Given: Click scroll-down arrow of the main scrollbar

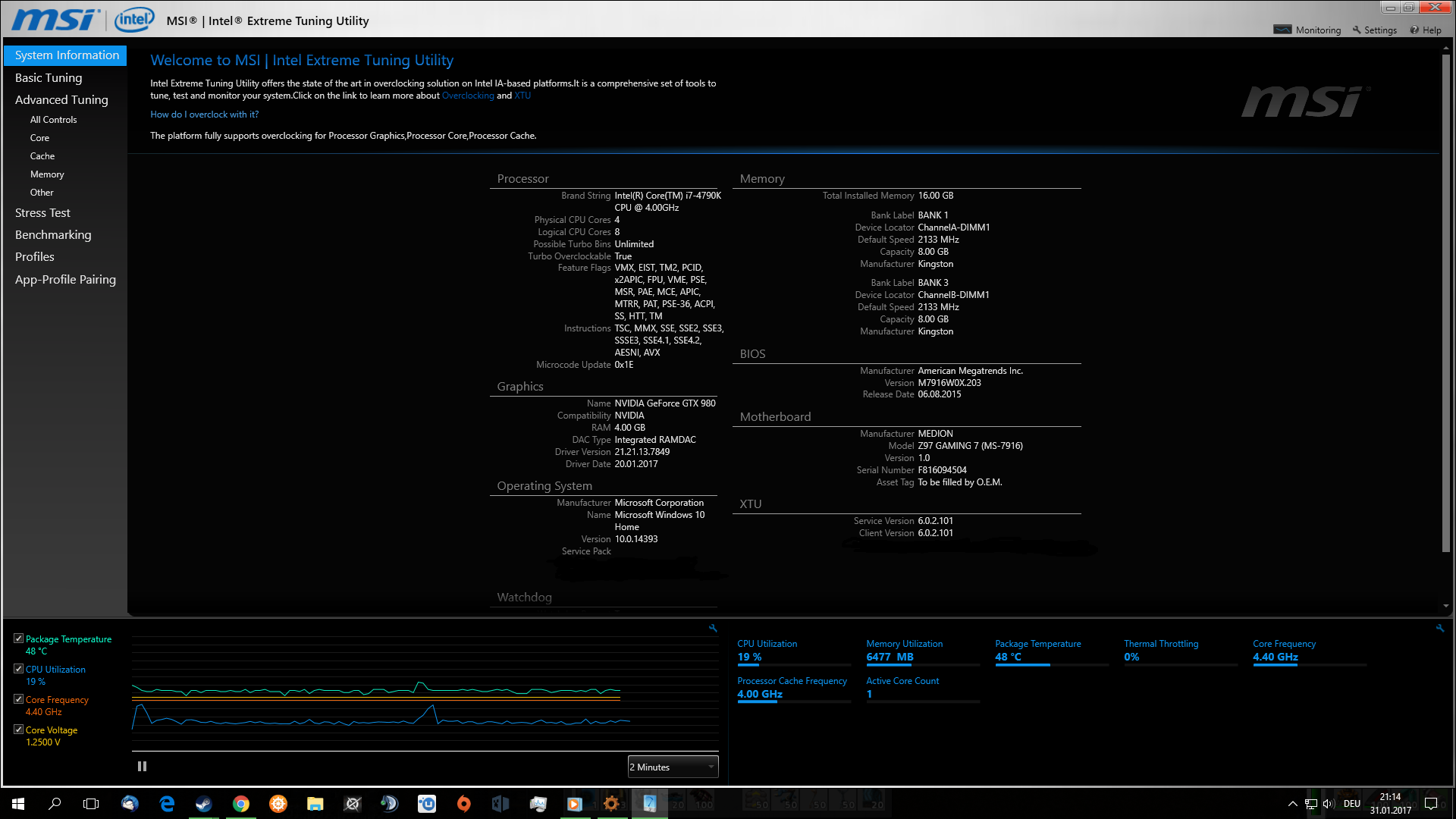Looking at the screenshot, I should coord(1446,606).
